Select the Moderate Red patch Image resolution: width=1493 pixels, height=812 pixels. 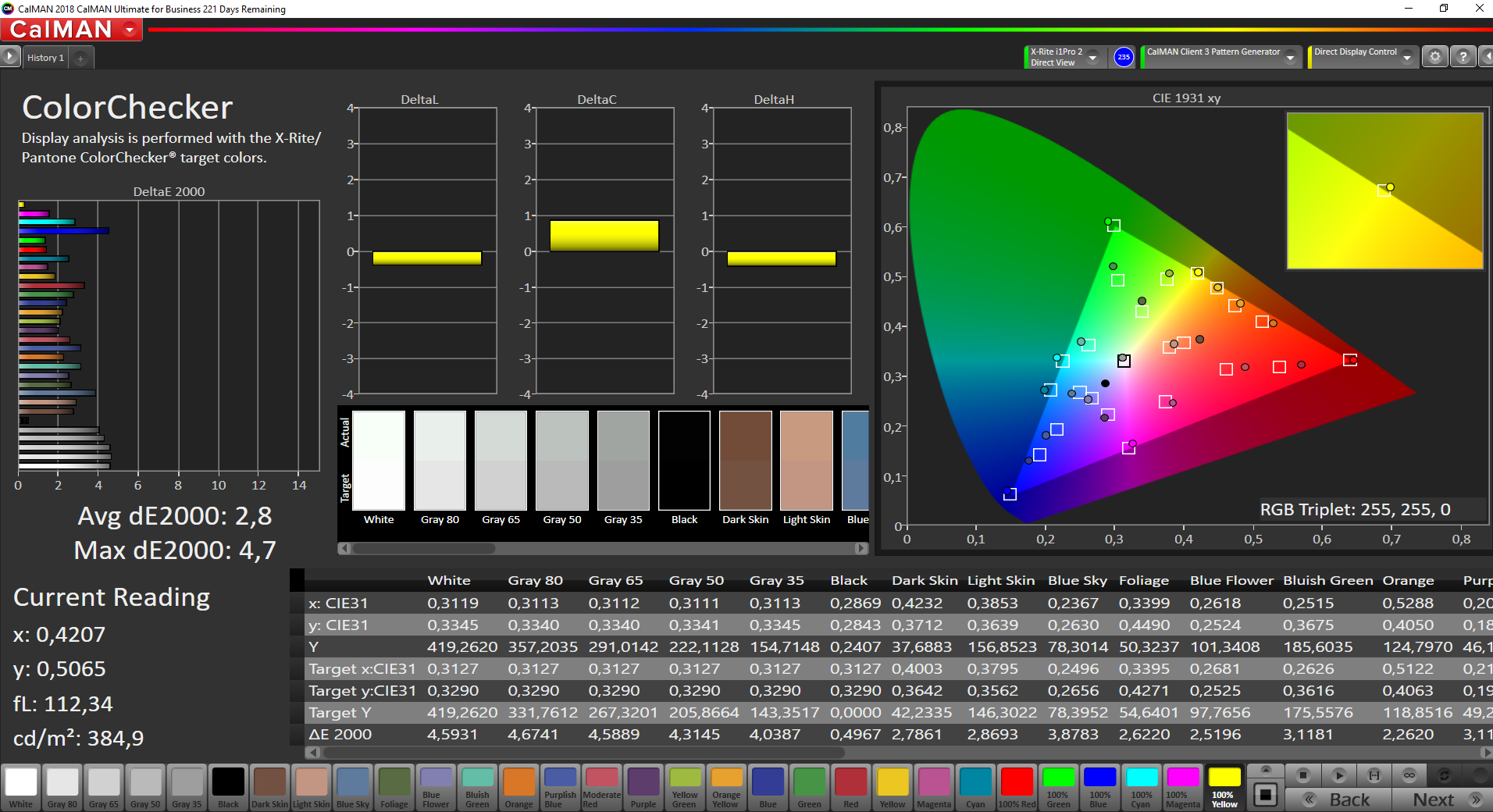pos(601,787)
